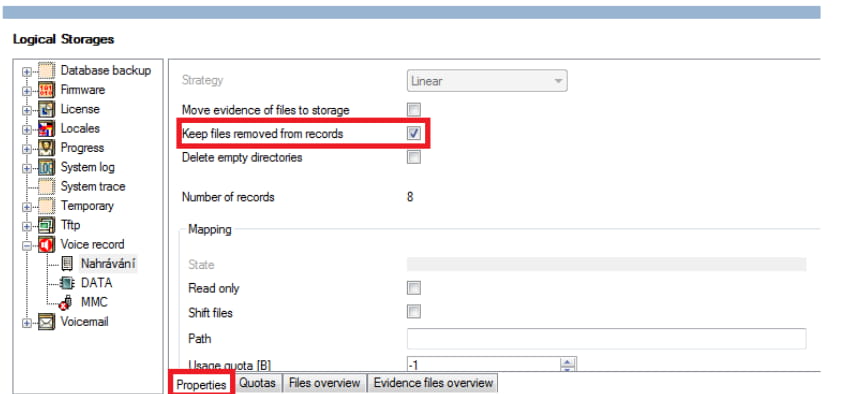Screen dimensions: 849x394
Task: Tick the Read only checkbox
Action: (414, 288)
